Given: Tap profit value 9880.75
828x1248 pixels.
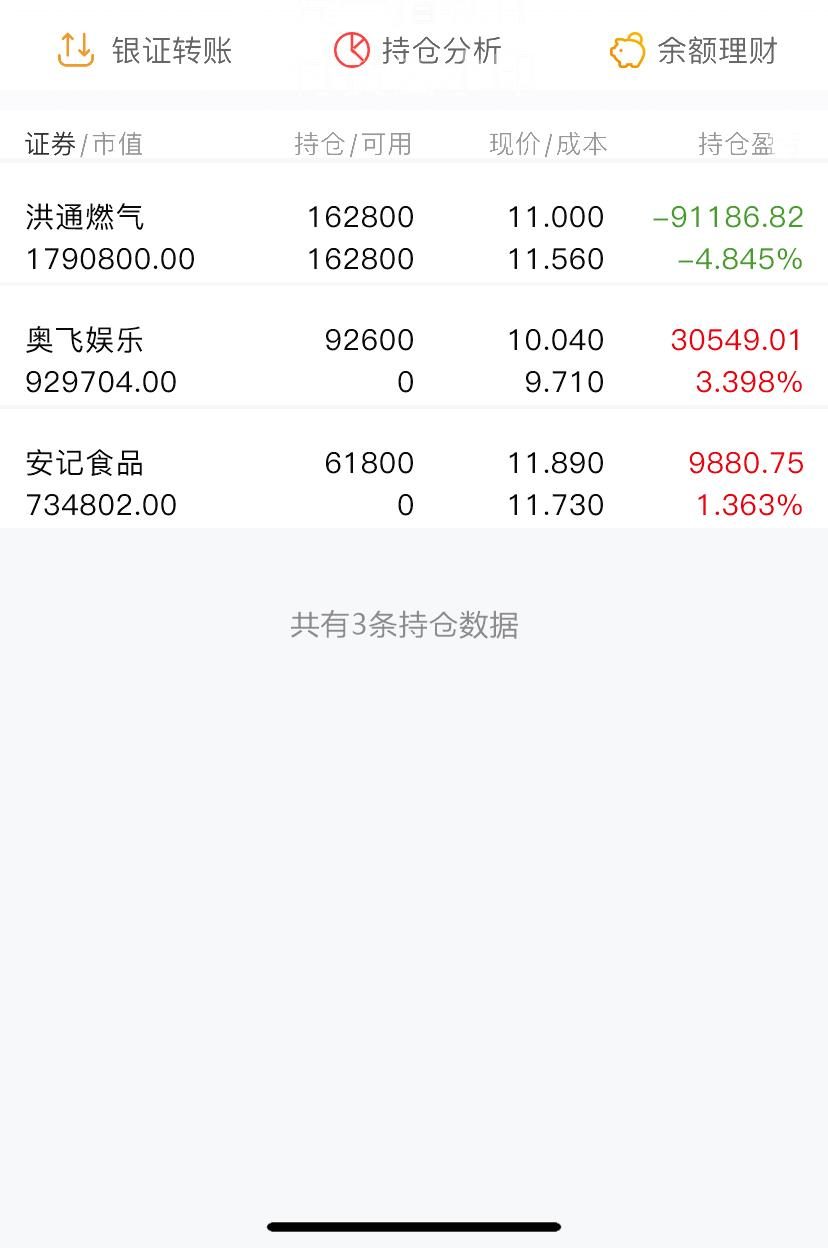Looking at the screenshot, I should [x=746, y=463].
